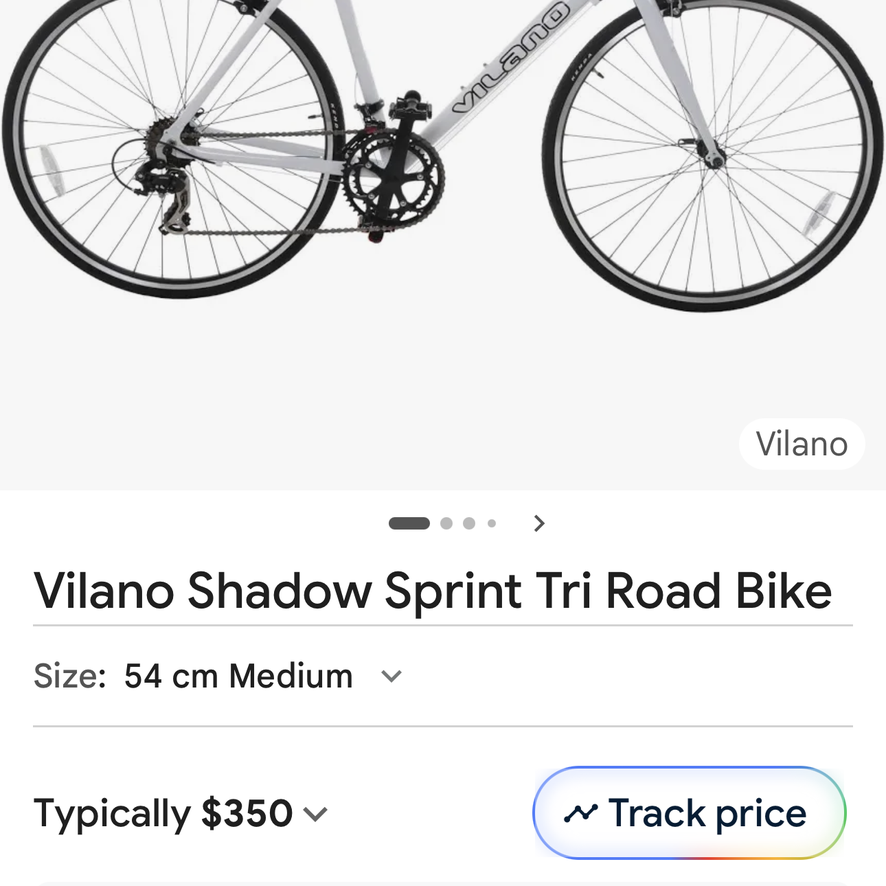Select the smallest fourth carousel dot

click(x=492, y=523)
